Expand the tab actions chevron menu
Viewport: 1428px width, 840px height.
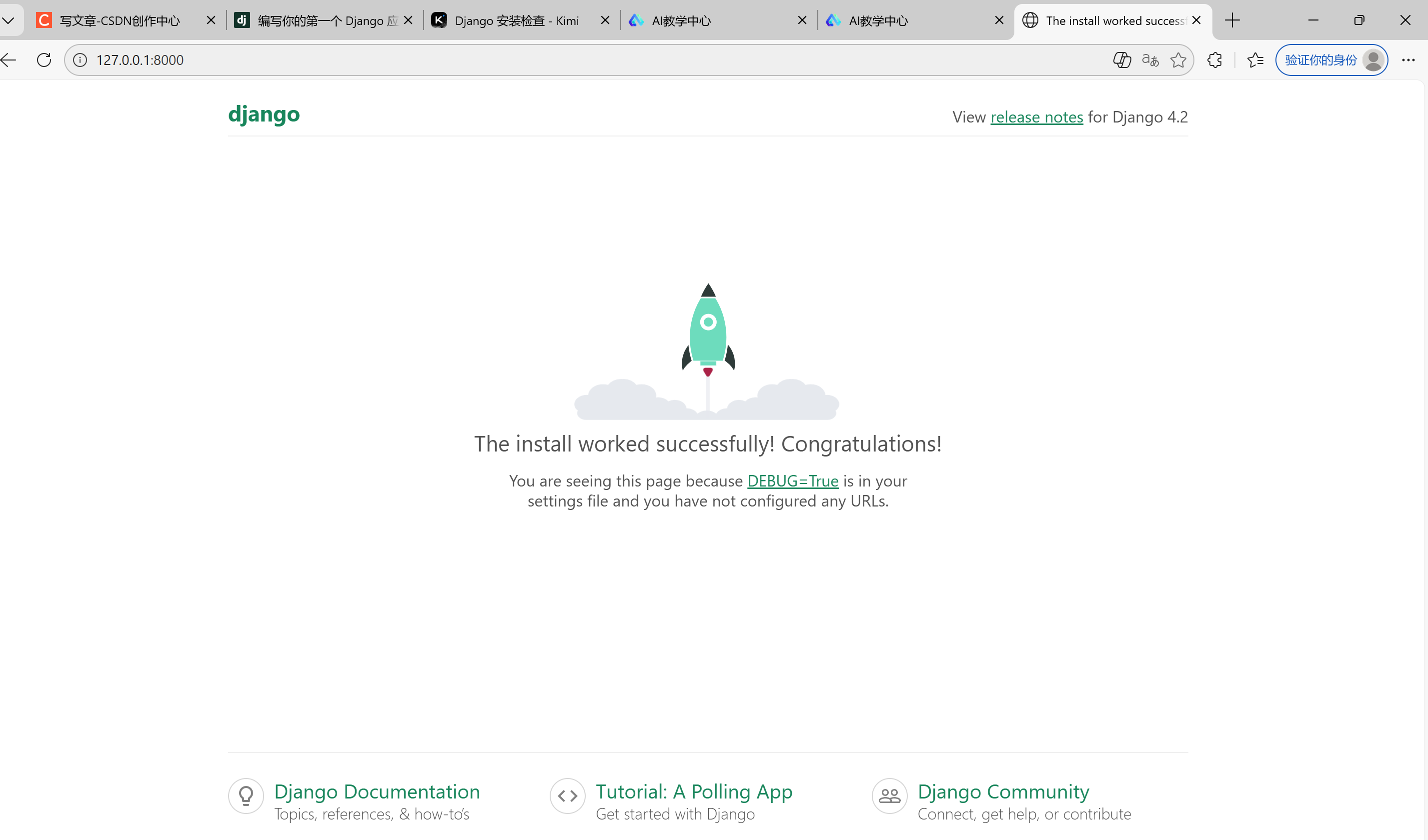click(8, 21)
